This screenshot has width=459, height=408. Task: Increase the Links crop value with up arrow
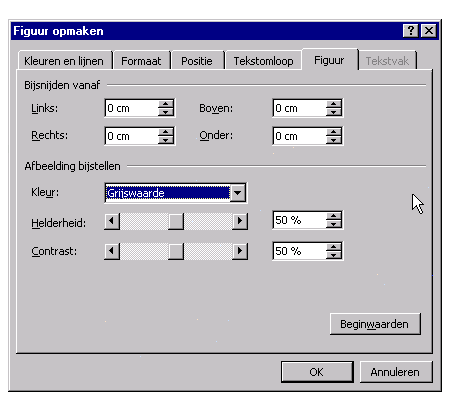(x=166, y=104)
